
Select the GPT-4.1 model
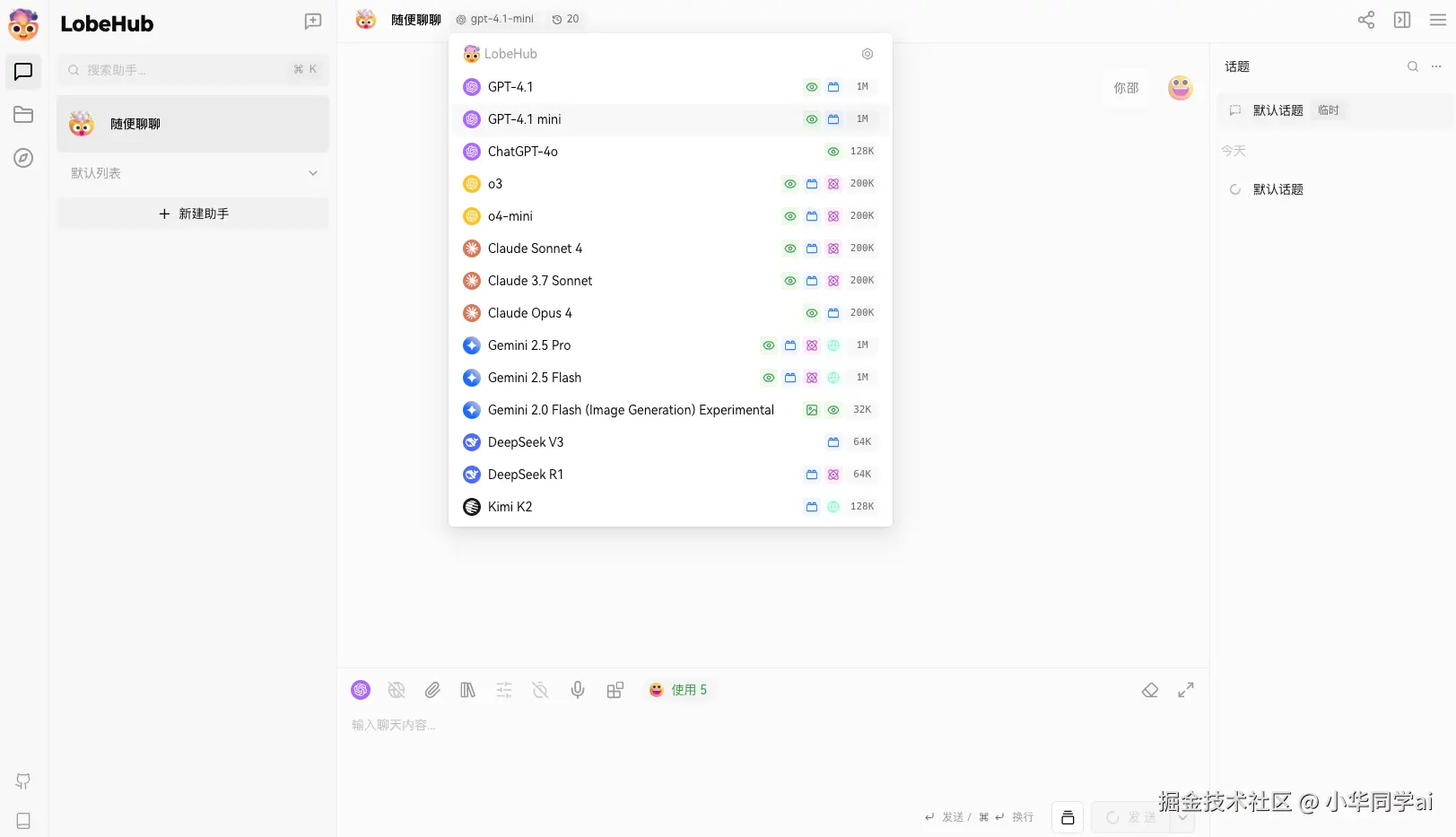pyautogui.click(x=670, y=87)
